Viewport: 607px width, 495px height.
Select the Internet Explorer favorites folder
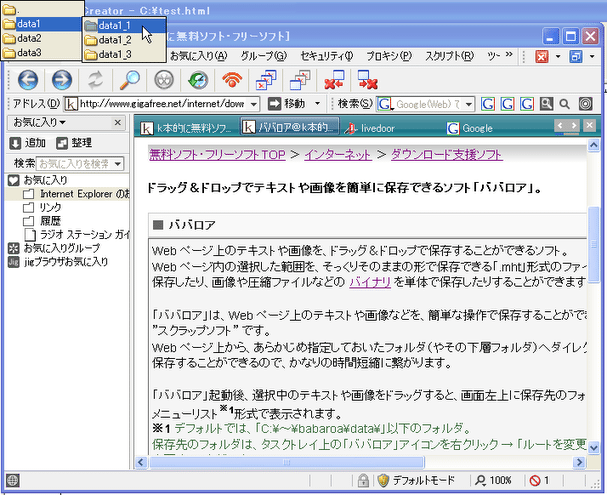75,194
